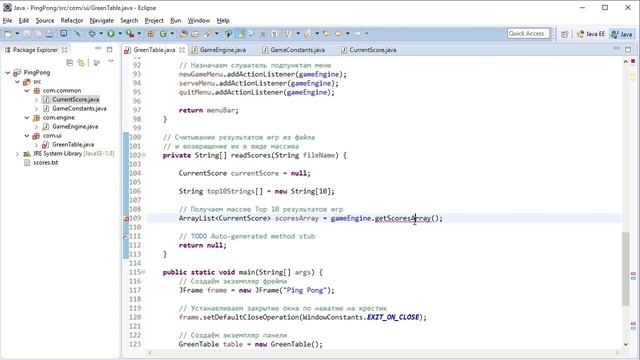
Task: Click the Back navigation arrow icon
Action: (339, 34)
